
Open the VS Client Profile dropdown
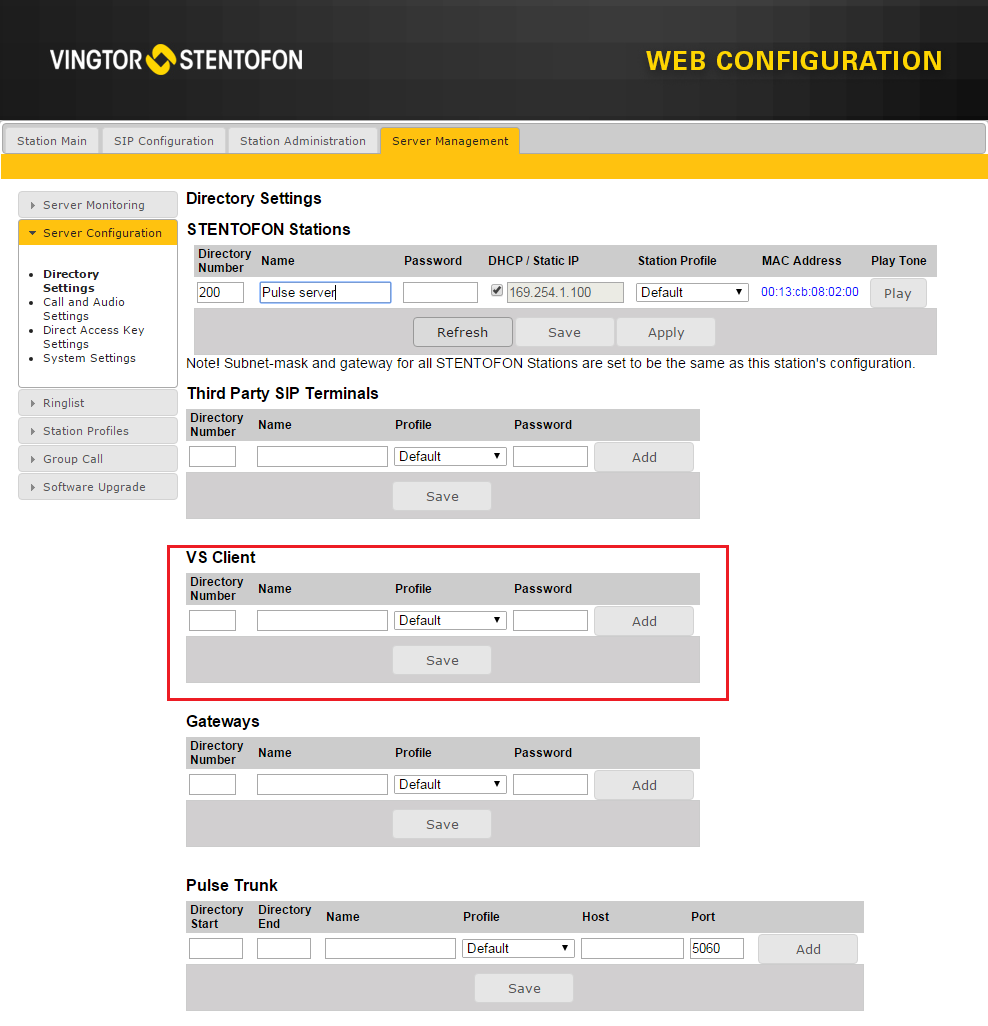(x=450, y=620)
